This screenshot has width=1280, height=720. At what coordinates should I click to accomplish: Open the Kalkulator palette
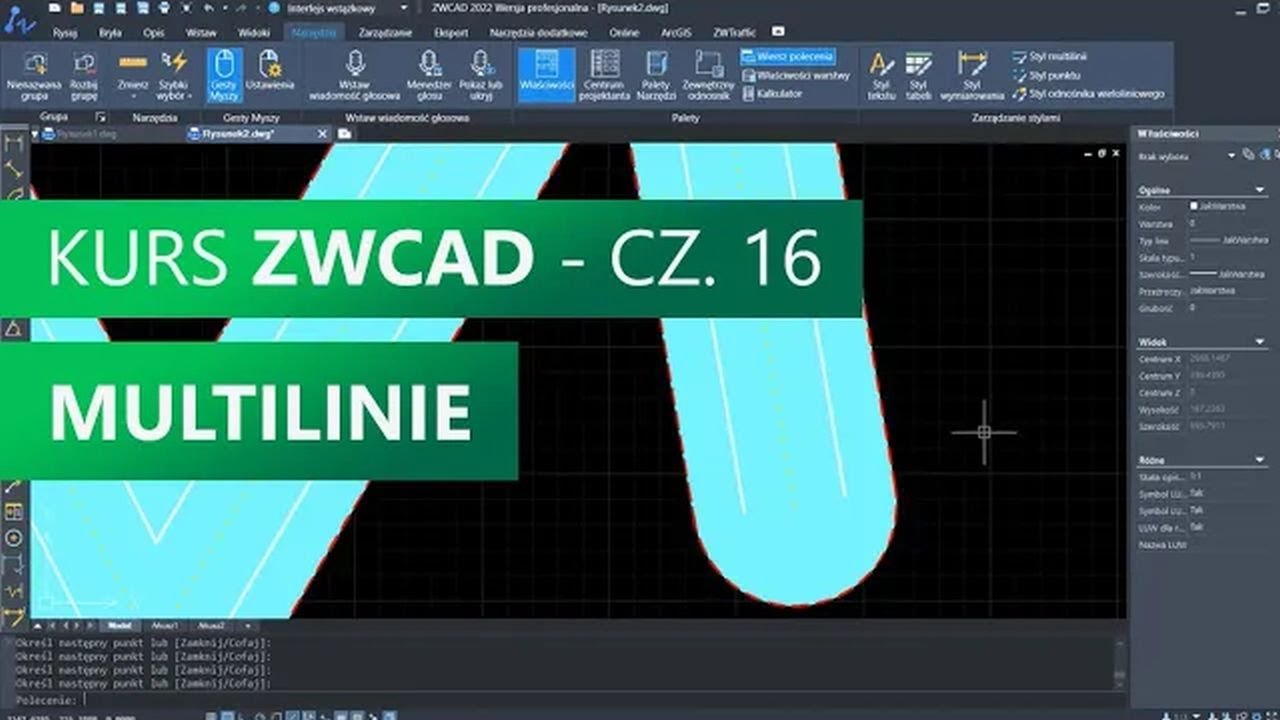[x=771, y=93]
